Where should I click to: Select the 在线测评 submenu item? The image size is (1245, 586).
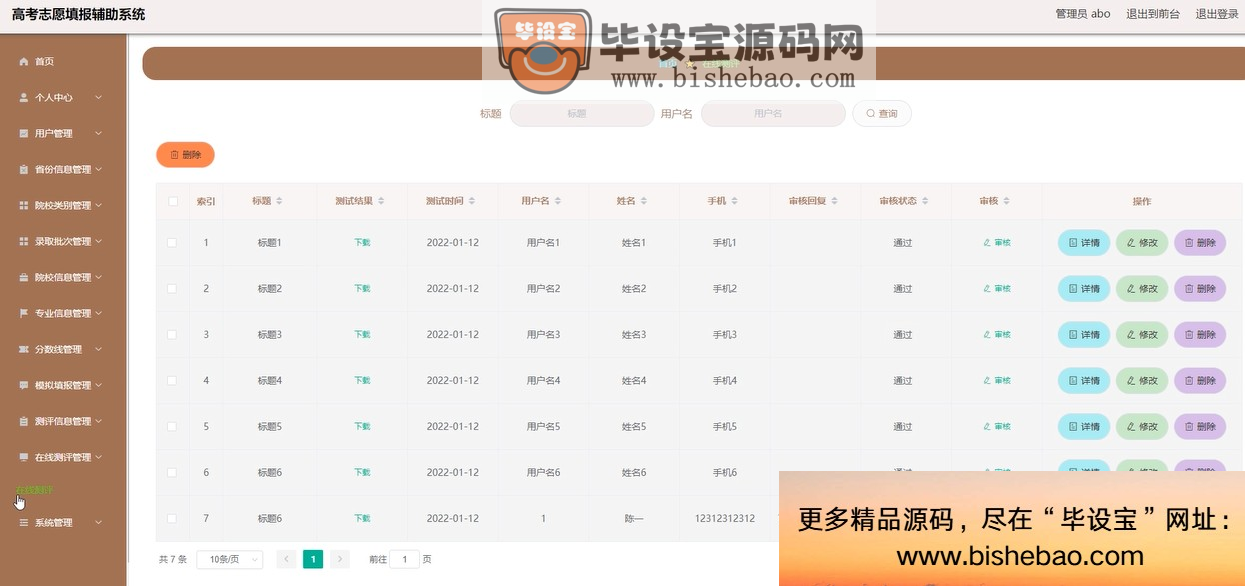click(35, 490)
